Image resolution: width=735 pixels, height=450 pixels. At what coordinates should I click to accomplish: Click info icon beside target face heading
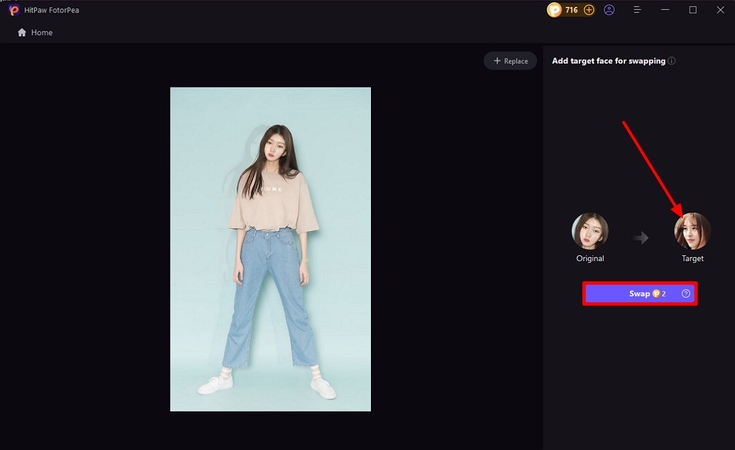pos(672,61)
